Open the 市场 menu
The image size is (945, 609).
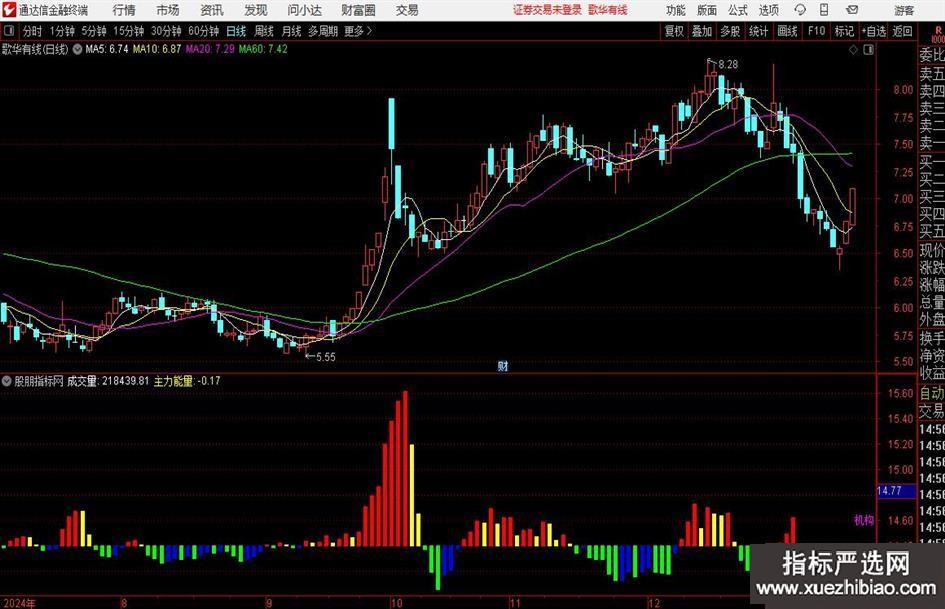click(168, 10)
